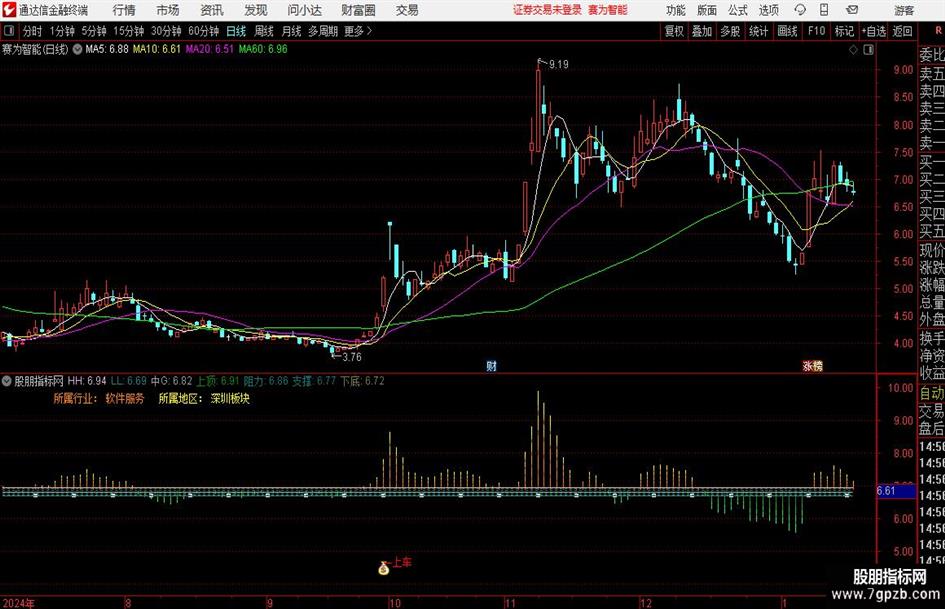This screenshot has height=609, width=945.
Task: Open the 资讯 menu
Action: point(212,10)
